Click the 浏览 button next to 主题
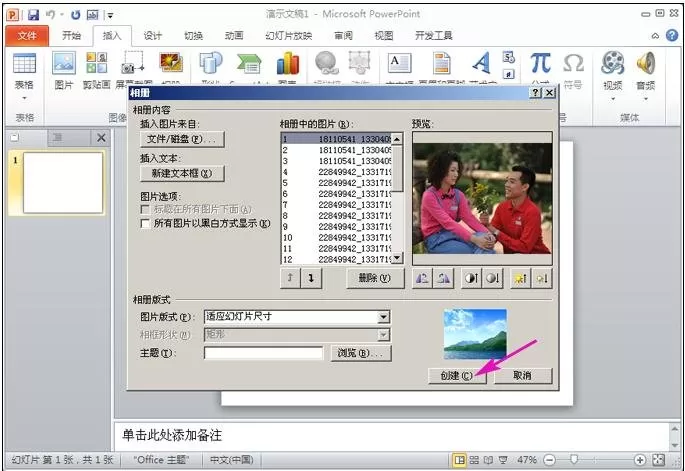This screenshot has height=471, width=685. pyautogui.click(x=361, y=353)
